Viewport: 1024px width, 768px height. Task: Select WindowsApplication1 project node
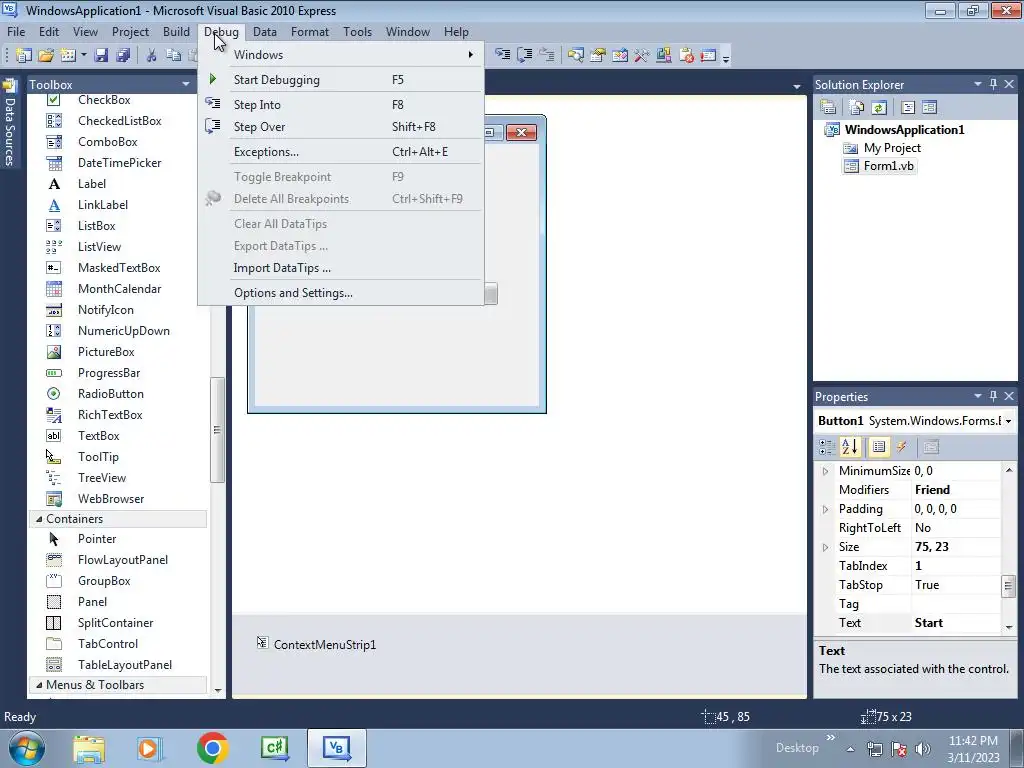904,129
